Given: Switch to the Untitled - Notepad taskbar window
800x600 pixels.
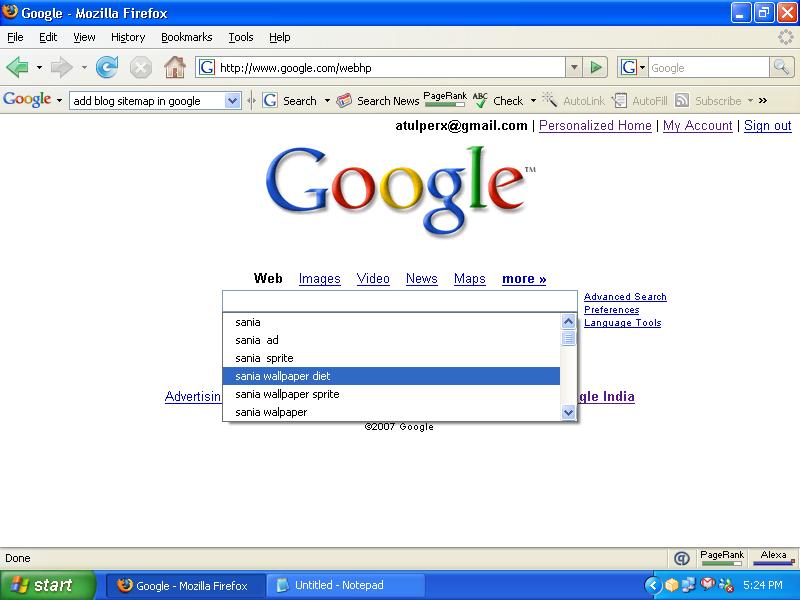Looking at the screenshot, I should coord(346,585).
